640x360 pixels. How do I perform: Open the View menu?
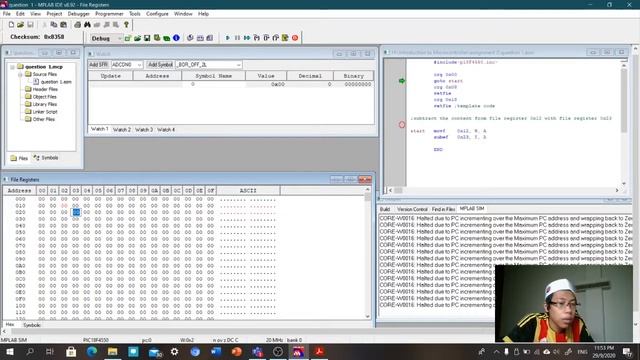click(x=36, y=14)
